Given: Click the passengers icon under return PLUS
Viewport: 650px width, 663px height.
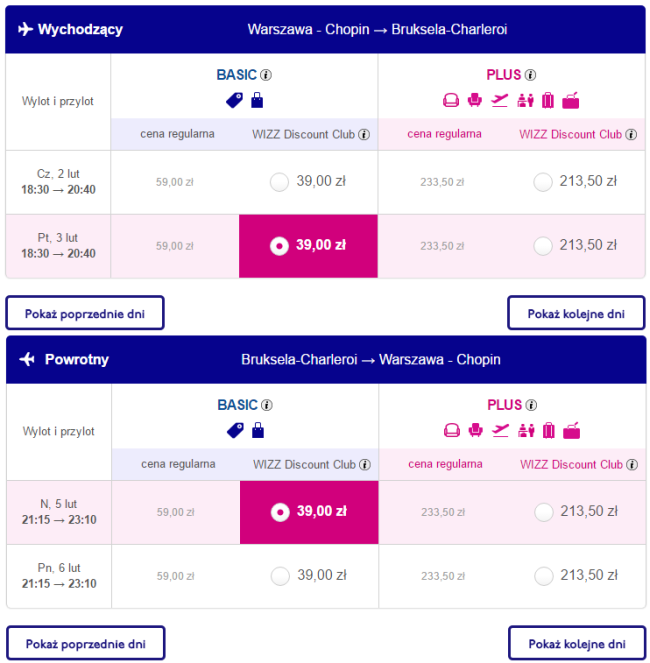Looking at the screenshot, I should point(524,431).
